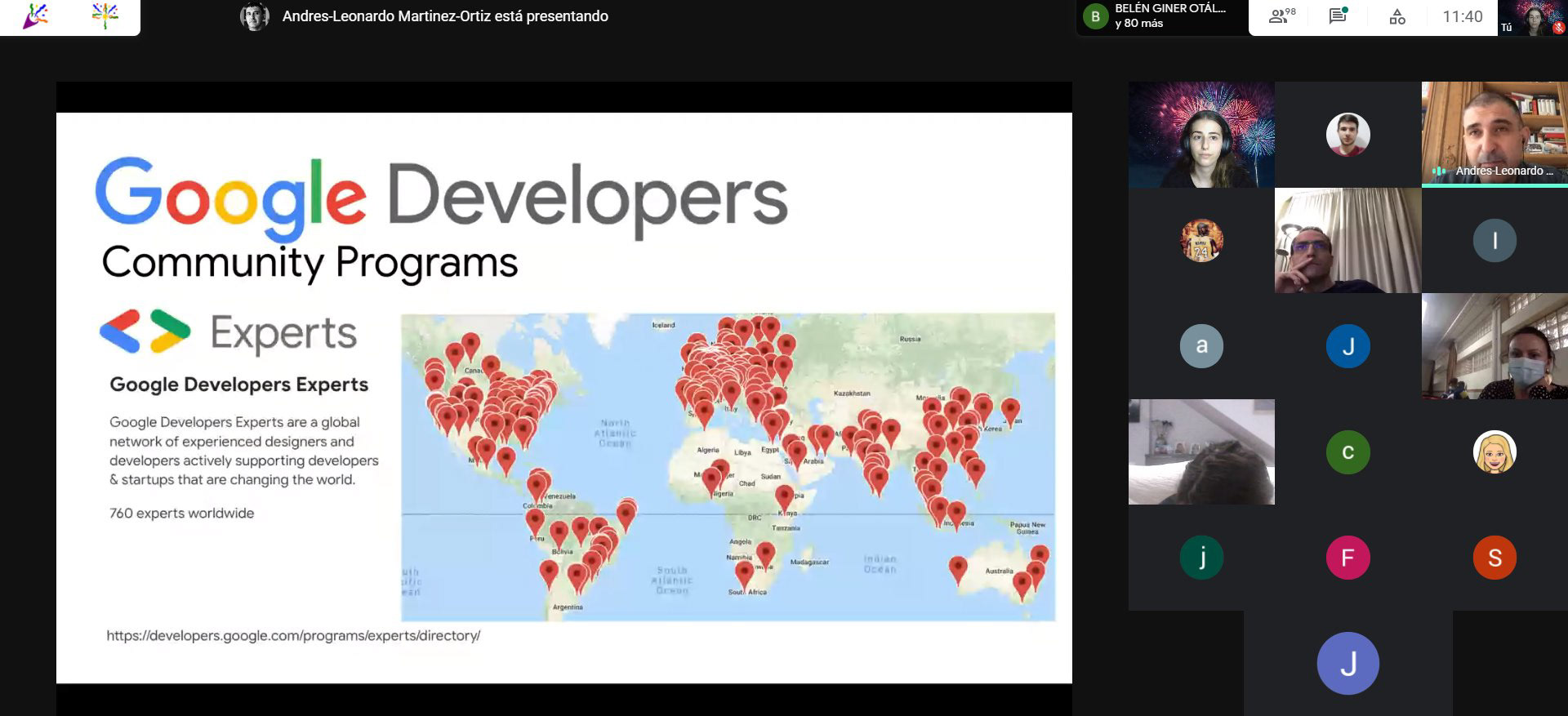Select the basketball jersey 24 avatar

1201,240
